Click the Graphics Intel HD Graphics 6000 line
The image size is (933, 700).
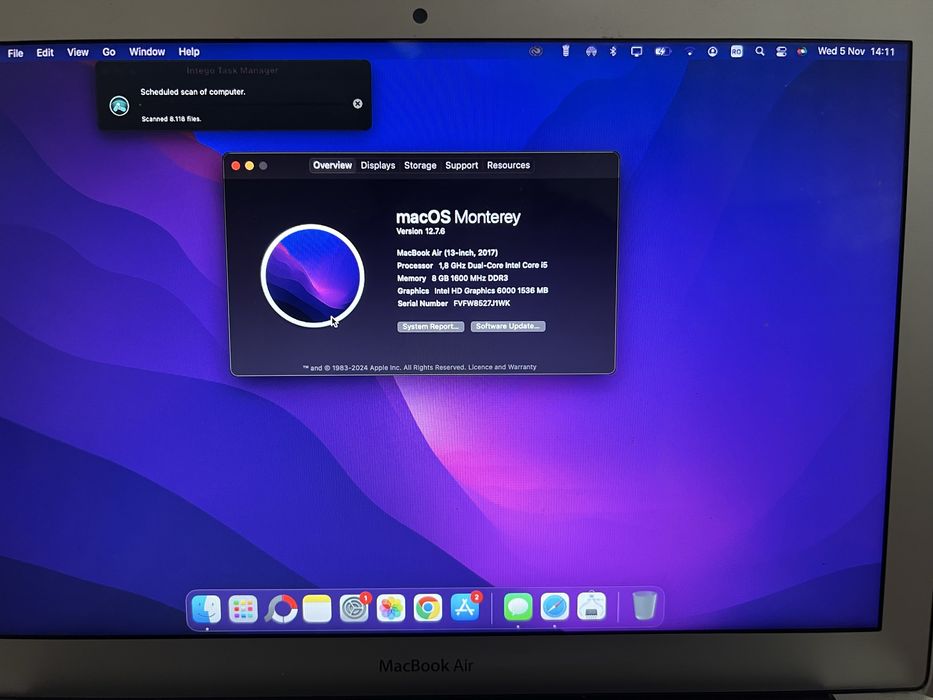[x=473, y=291]
